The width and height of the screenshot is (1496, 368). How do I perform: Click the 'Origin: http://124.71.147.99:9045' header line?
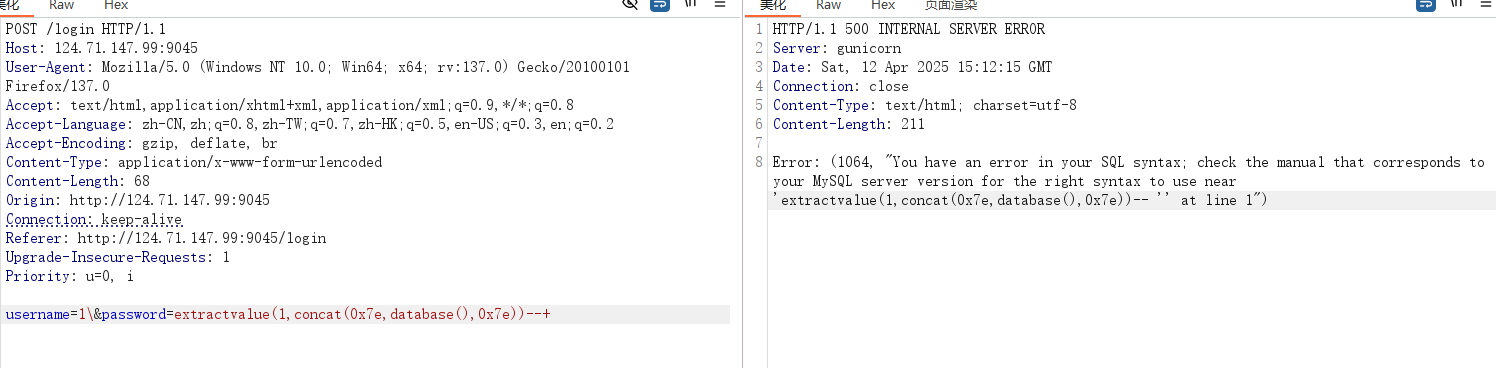(138, 200)
